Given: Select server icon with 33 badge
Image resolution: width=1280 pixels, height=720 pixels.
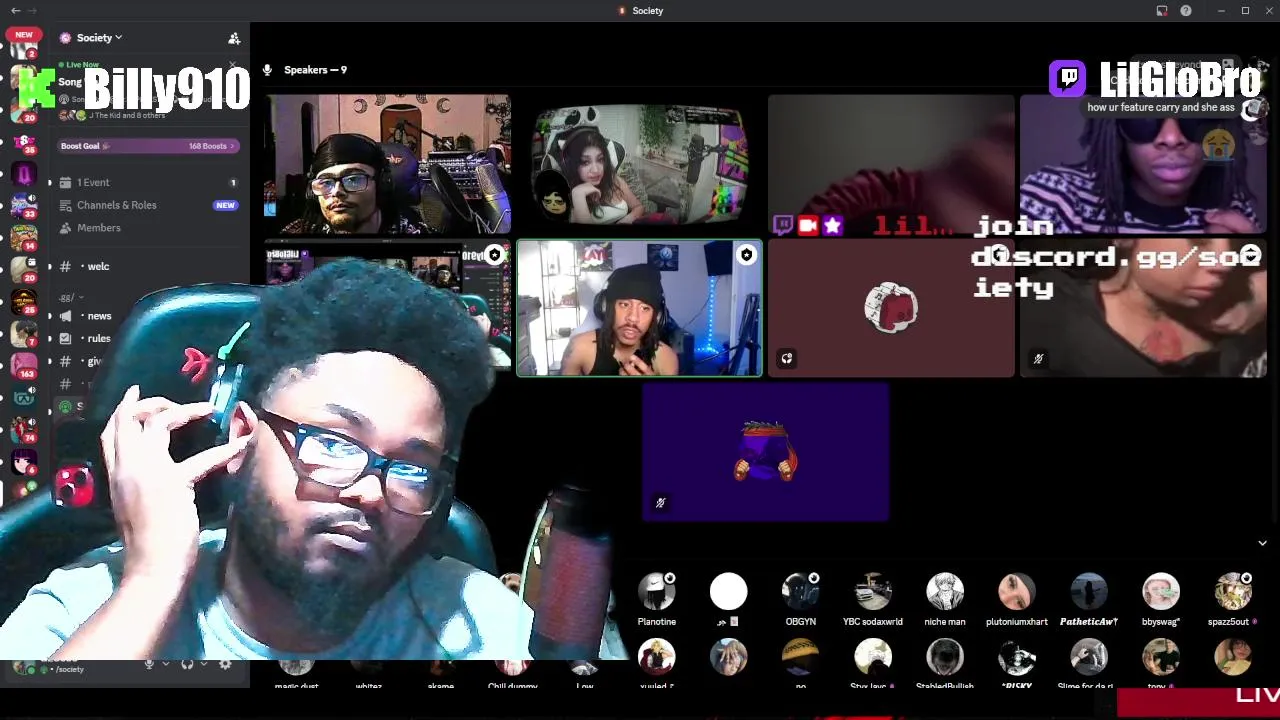Looking at the screenshot, I should [x=24, y=206].
